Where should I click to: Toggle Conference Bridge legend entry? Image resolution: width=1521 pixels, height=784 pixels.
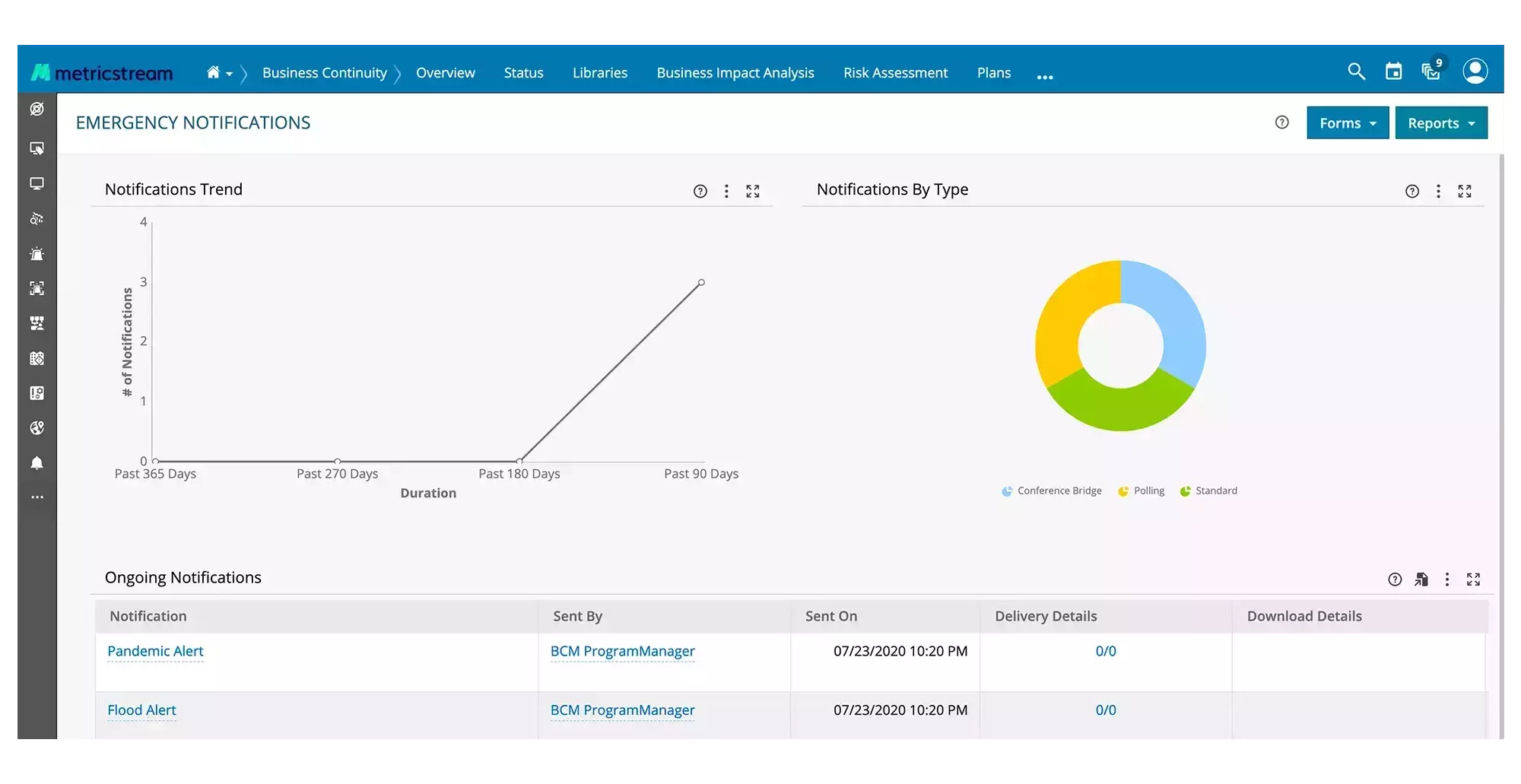point(1052,491)
